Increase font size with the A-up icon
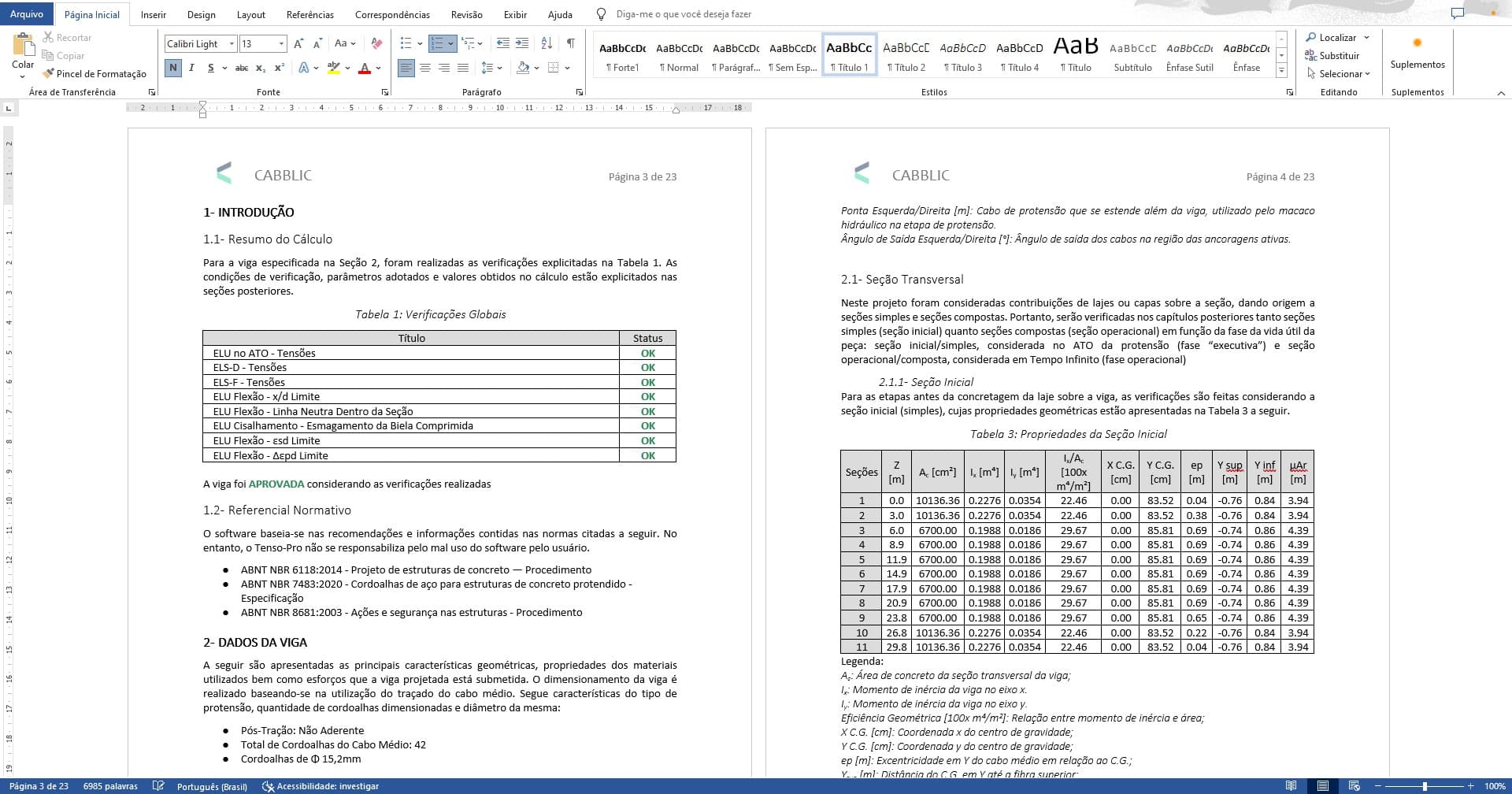Screen dimensions: 1512x794 [x=298, y=44]
